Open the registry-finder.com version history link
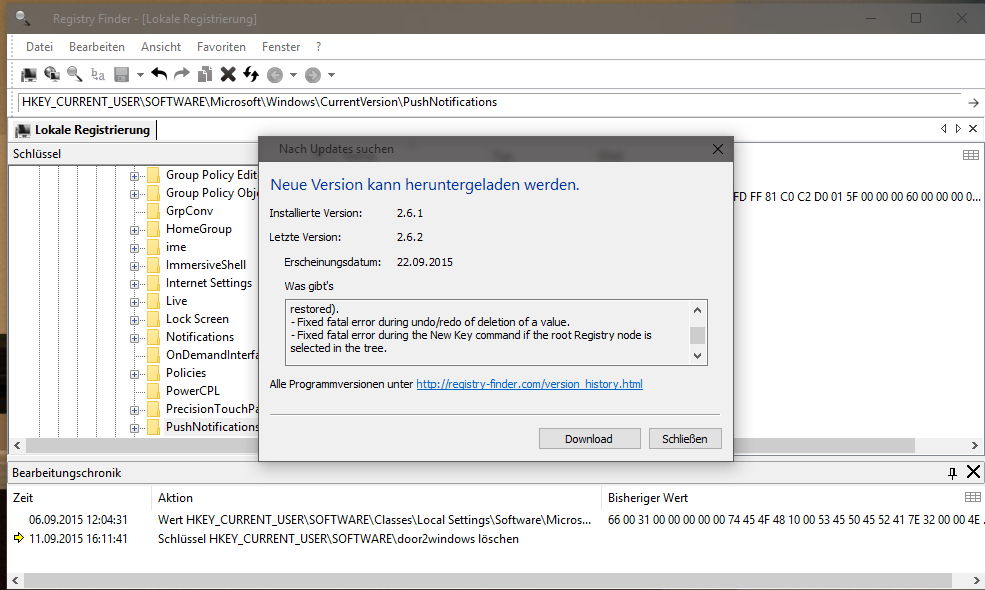The width and height of the screenshot is (985, 590). click(529, 384)
